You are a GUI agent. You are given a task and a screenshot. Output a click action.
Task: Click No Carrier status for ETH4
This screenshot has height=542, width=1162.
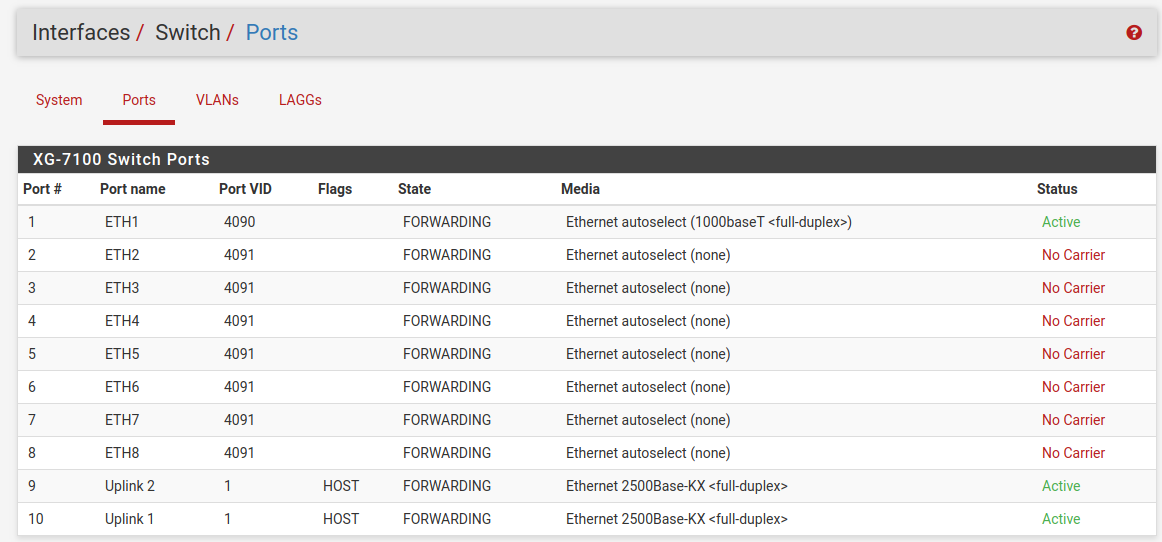click(1073, 321)
